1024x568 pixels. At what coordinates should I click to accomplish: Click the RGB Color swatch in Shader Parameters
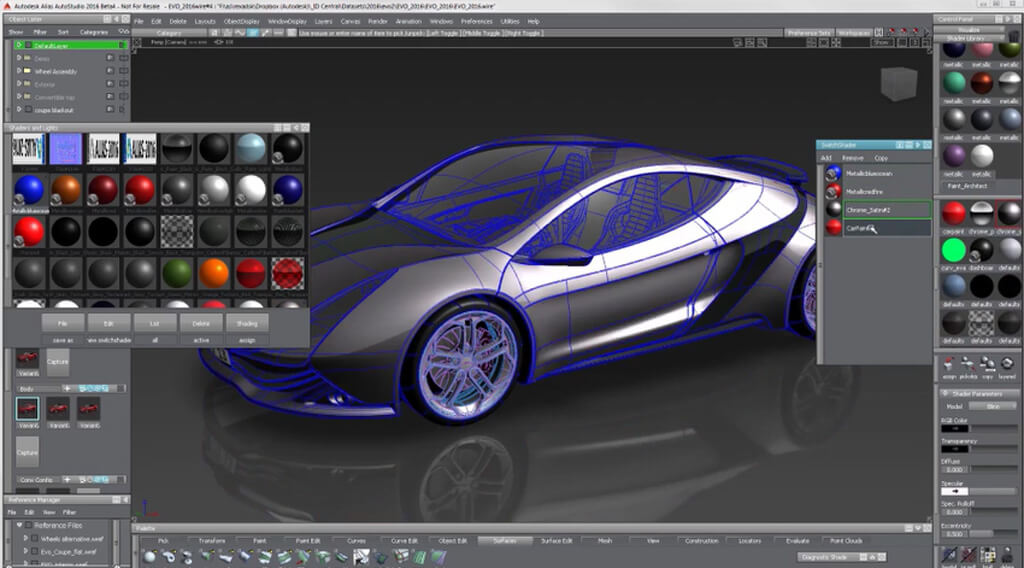click(x=955, y=429)
